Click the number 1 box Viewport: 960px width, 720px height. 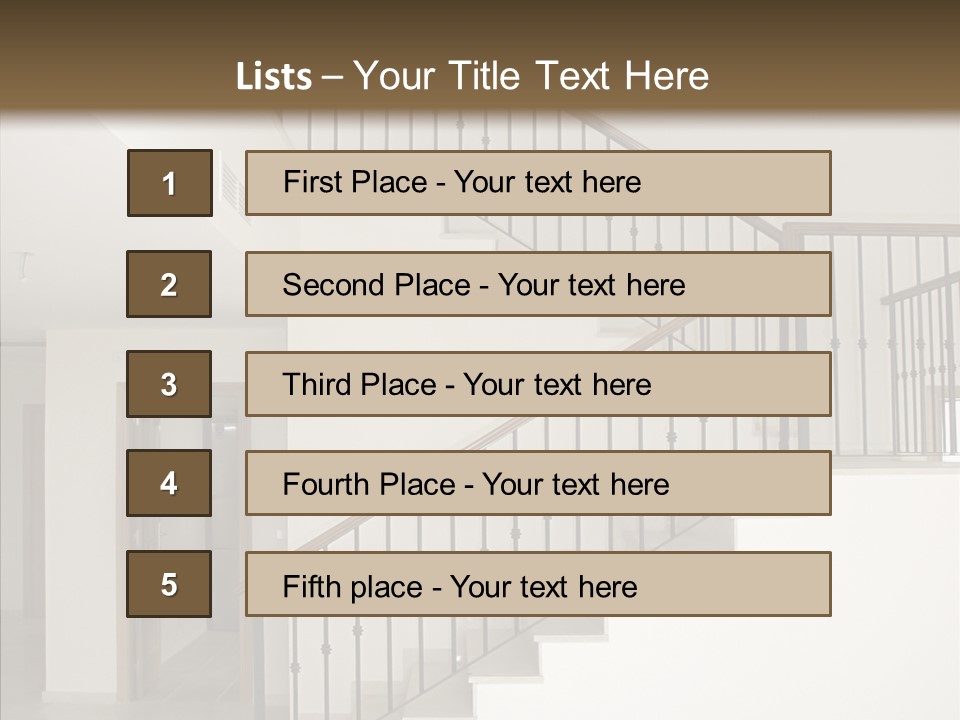tap(170, 183)
